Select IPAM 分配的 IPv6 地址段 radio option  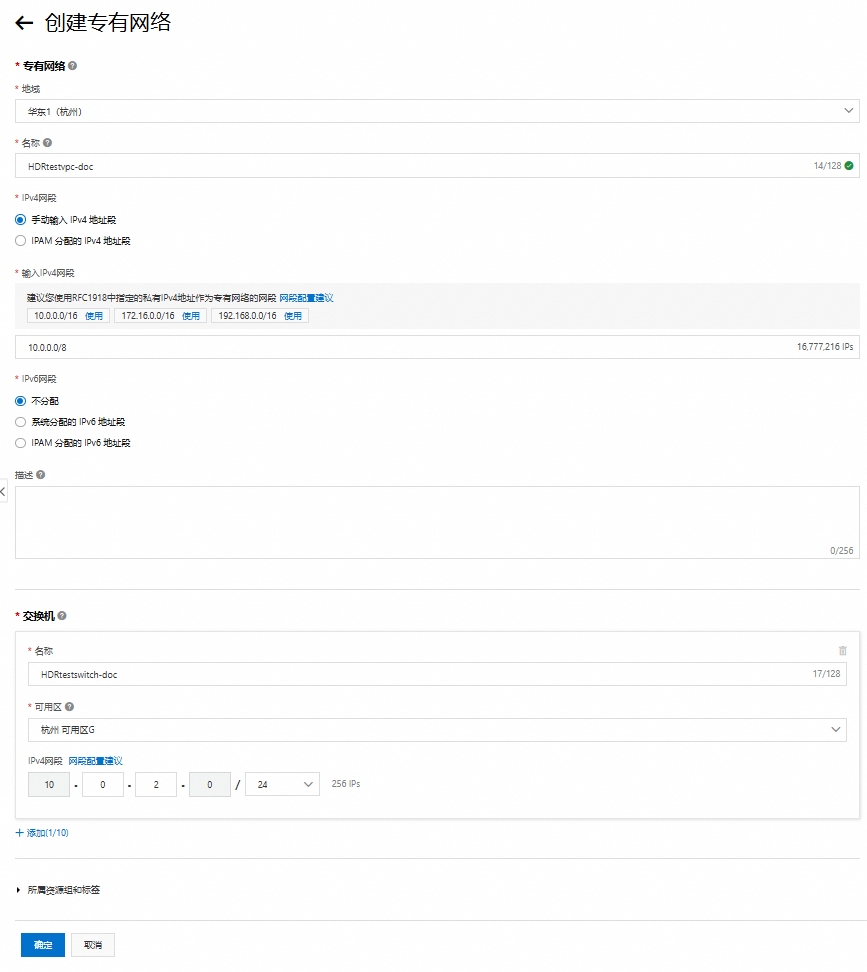(20, 443)
